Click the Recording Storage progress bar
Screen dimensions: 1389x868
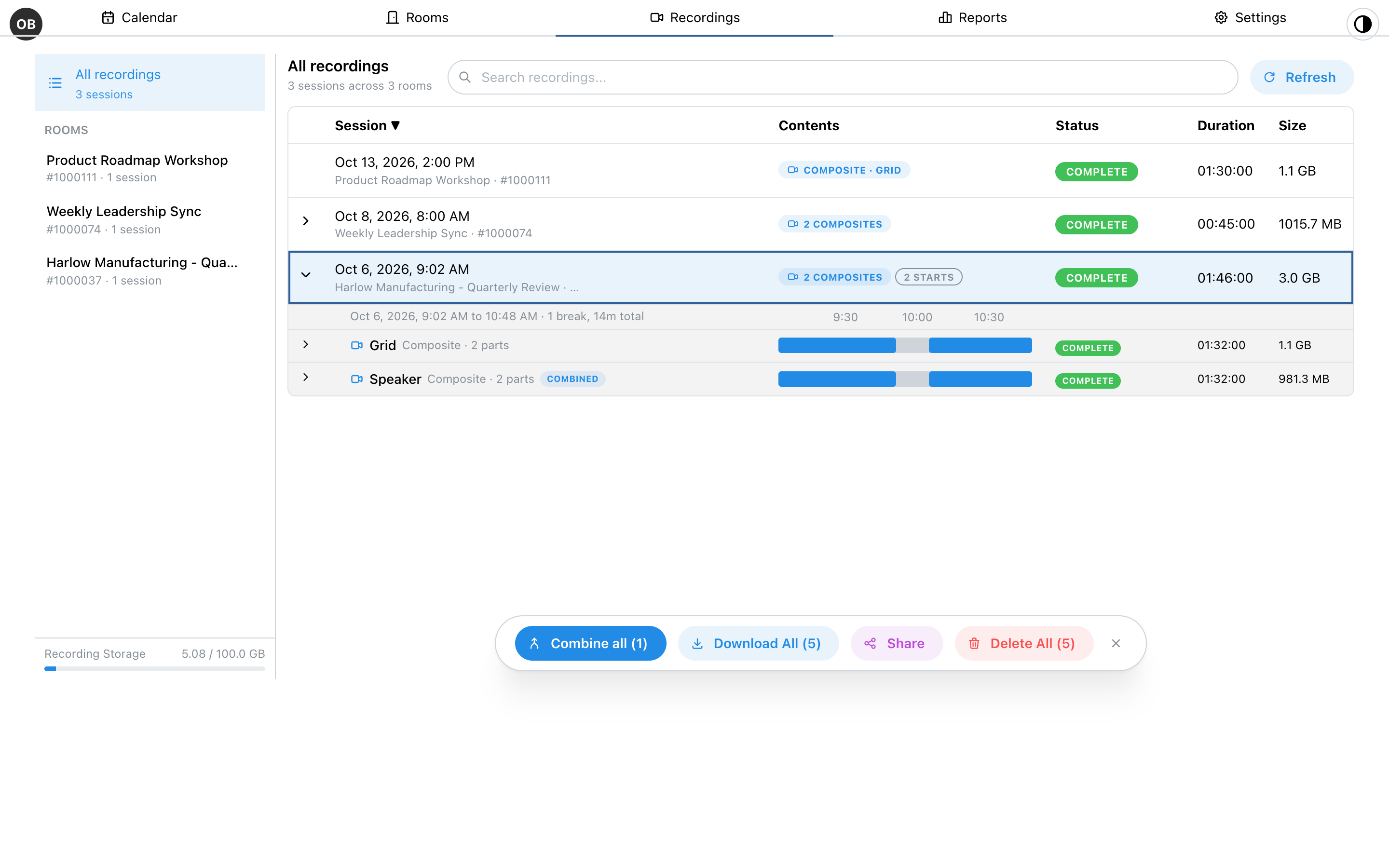(155, 669)
